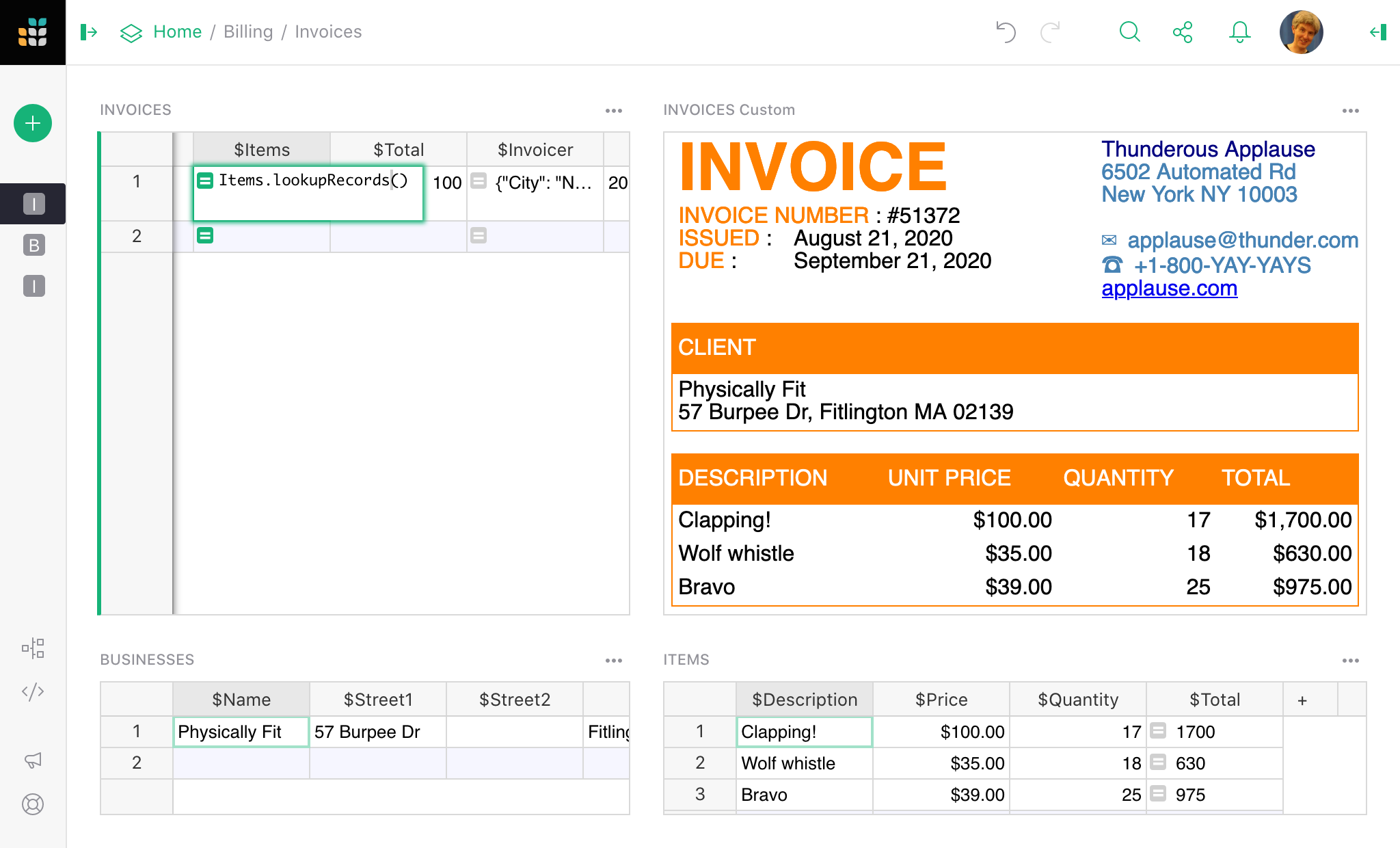Navigate to the Billing breadcrumb
This screenshot has width=1400, height=848.
pyautogui.click(x=248, y=31)
